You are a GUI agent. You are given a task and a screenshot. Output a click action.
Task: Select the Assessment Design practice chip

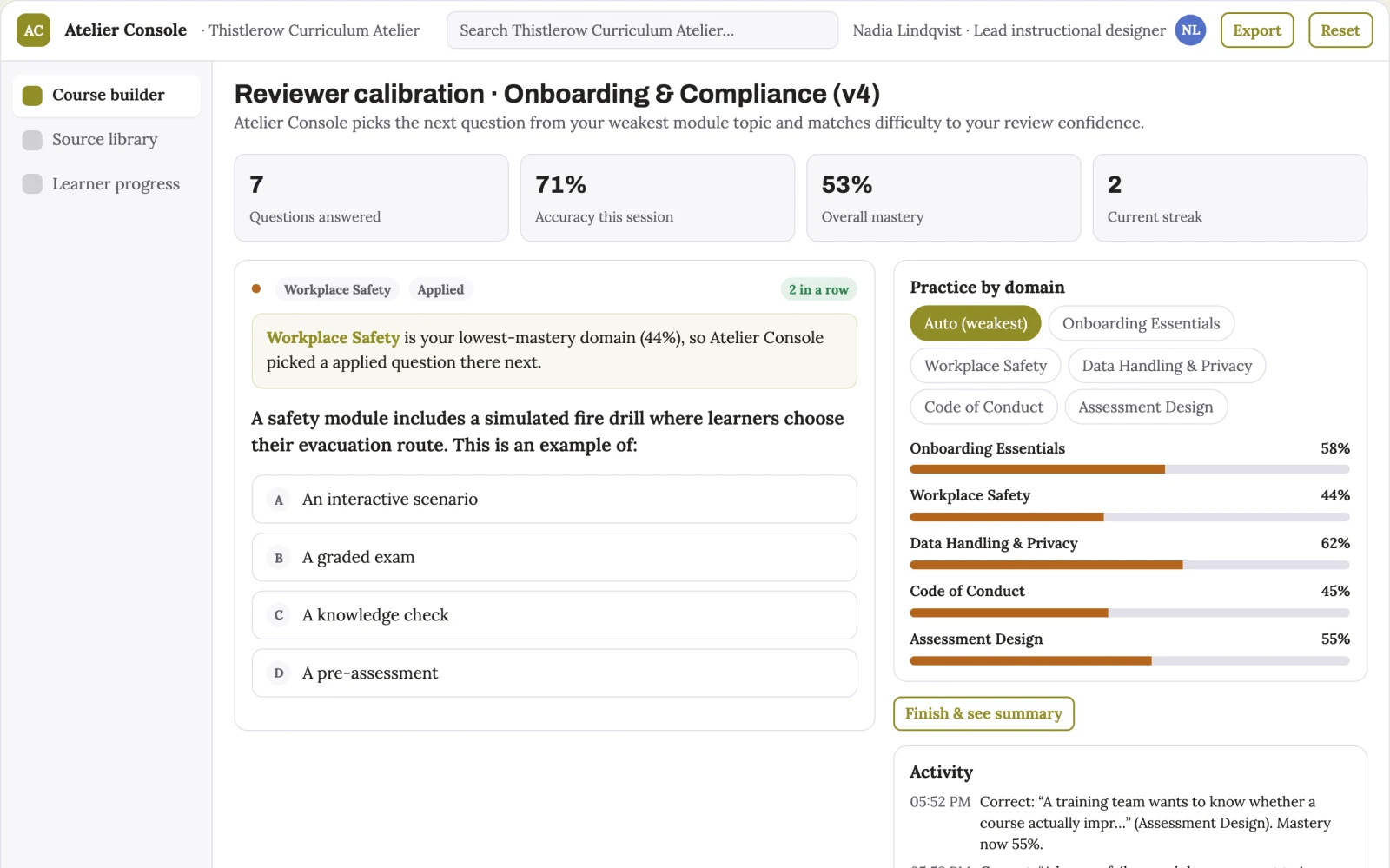(x=1145, y=407)
